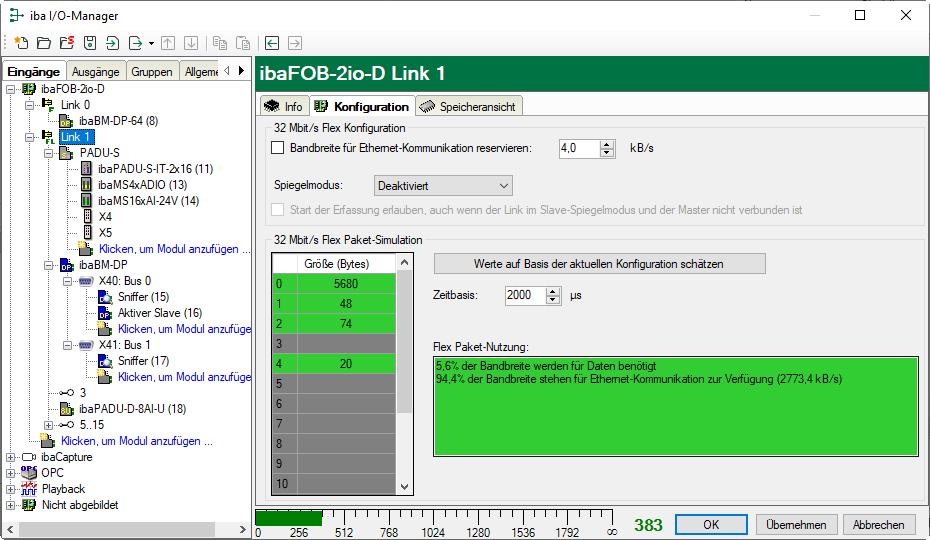Viewport: 930px width, 540px height.
Task: Click the OK button
Action: pos(711,525)
